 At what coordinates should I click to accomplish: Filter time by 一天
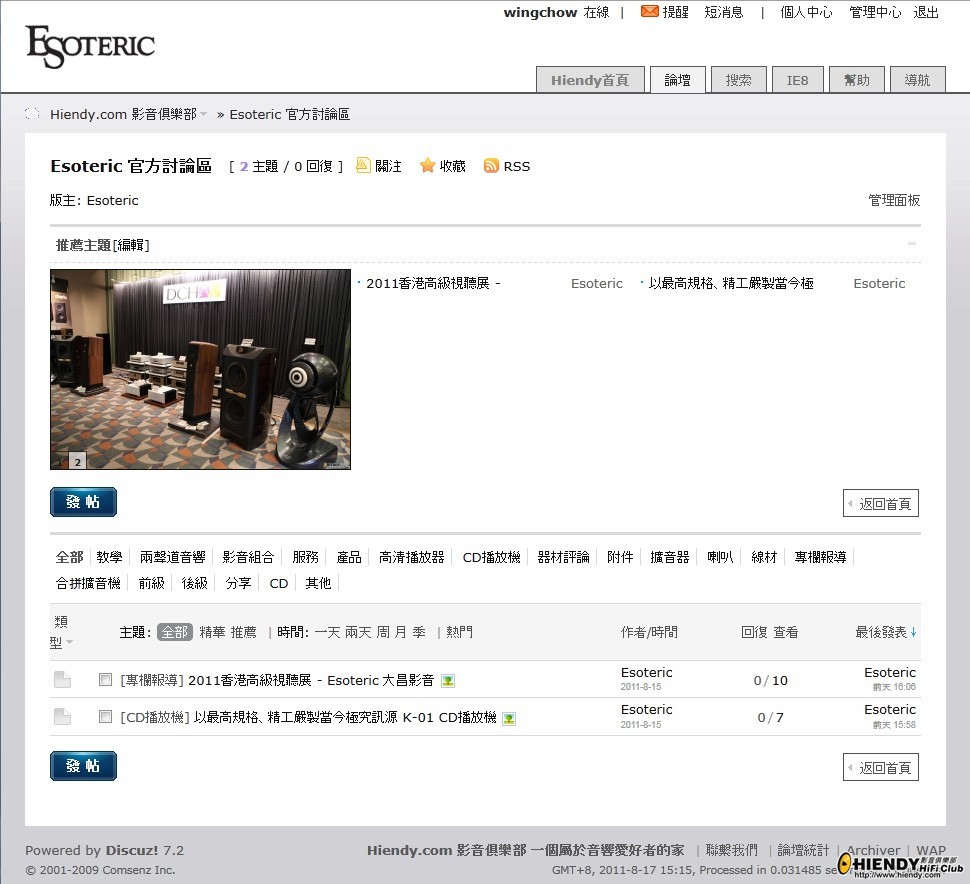tap(327, 632)
